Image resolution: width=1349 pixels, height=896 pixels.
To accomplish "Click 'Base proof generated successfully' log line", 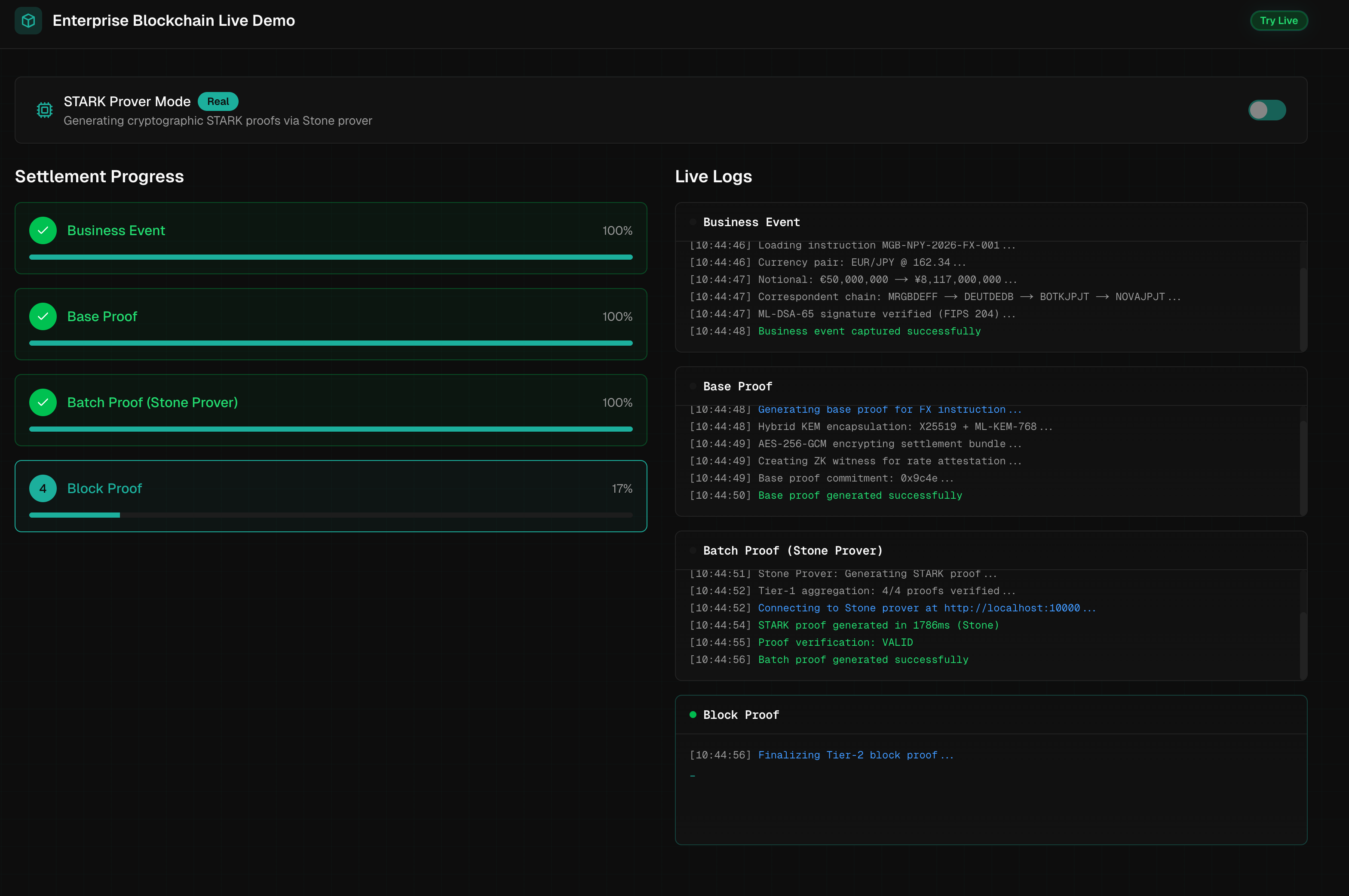I will point(826,495).
